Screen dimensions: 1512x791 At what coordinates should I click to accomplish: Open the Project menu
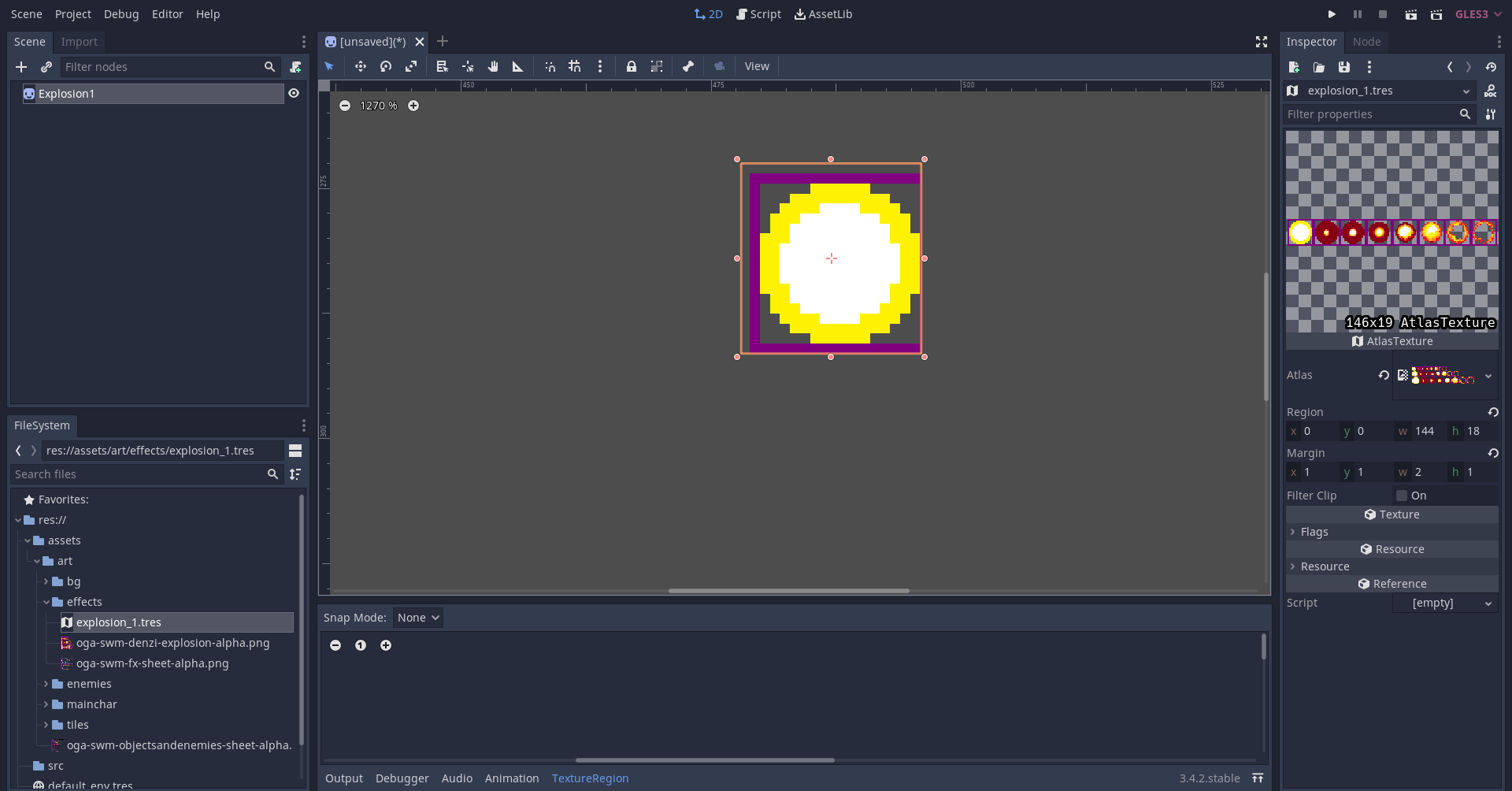(72, 13)
